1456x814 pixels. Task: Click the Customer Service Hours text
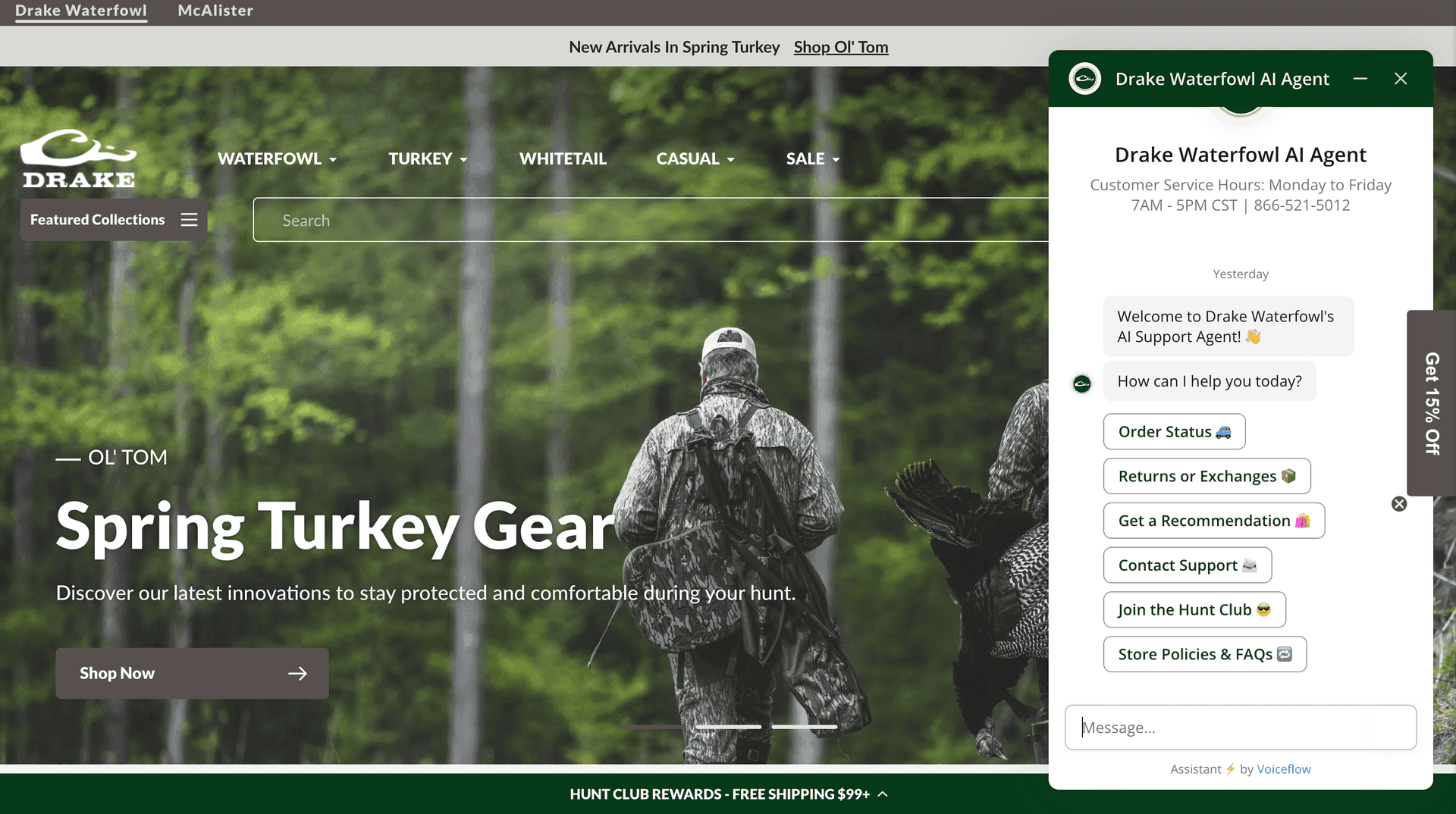[1241, 195]
